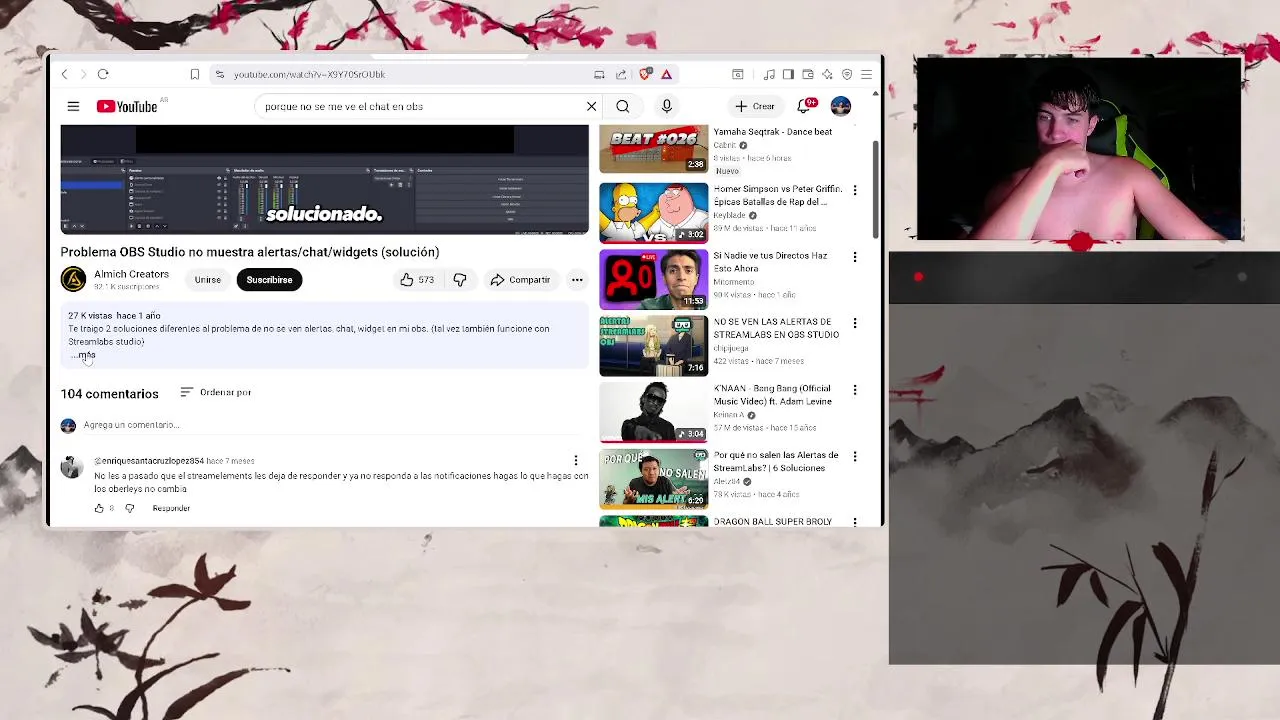Screen dimensions: 1280x720
Task: Click the Unirse membership button
Action: (208, 280)
